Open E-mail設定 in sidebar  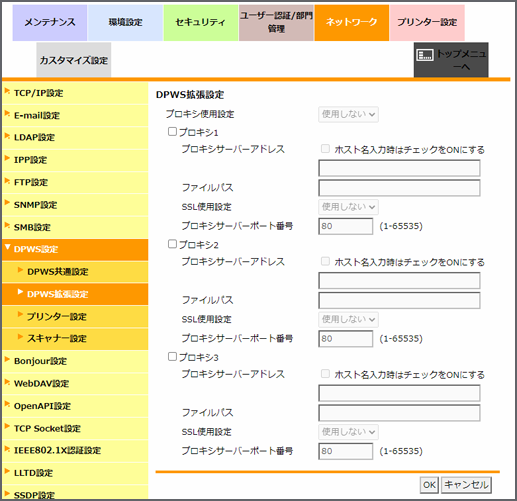[x=75, y=115]
